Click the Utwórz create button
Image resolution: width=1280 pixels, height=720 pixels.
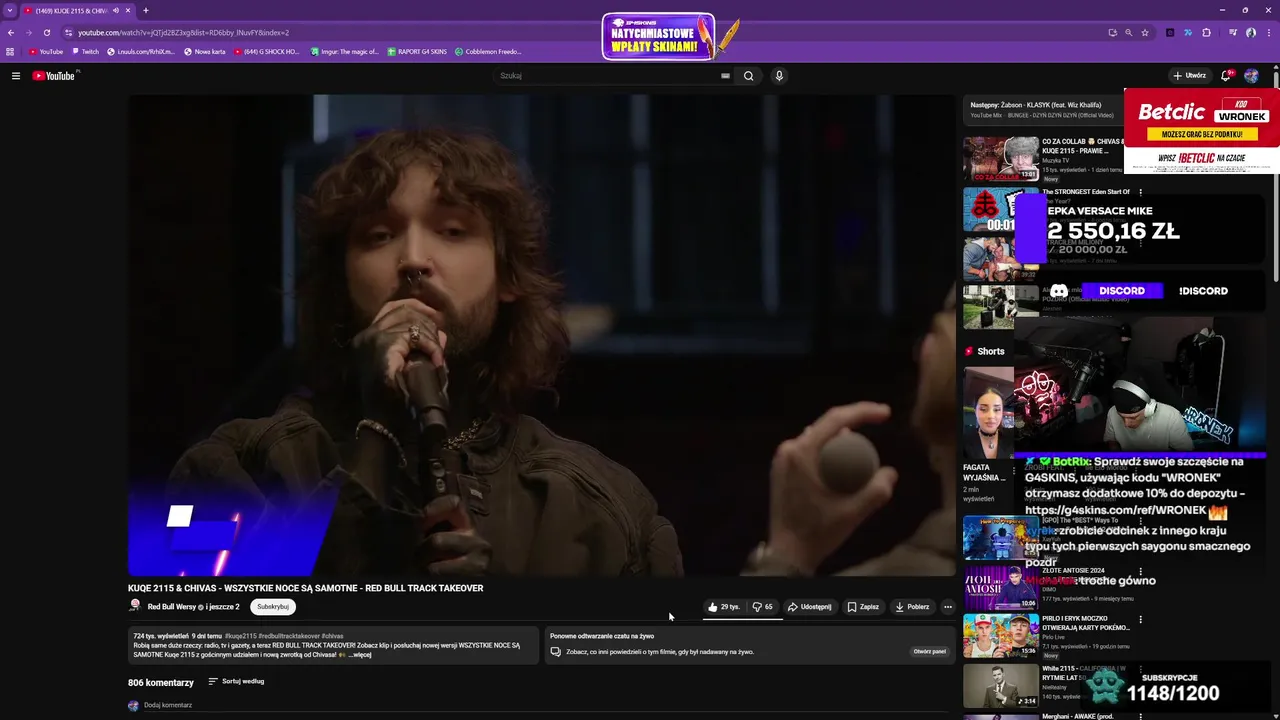click(1189, 76)
